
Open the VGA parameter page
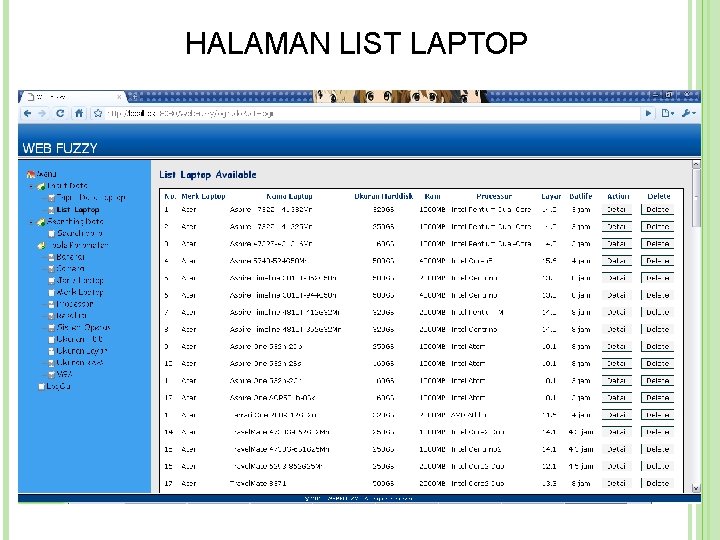pyautogui.click(x=64, y=374)
